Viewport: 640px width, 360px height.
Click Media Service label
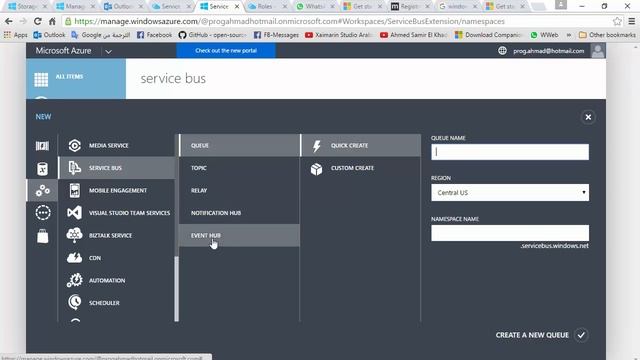tap(109, 145)
